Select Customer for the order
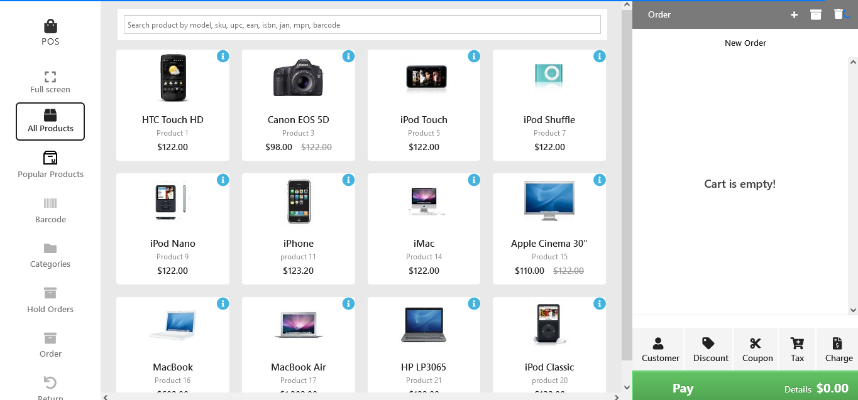This screenshot has width=858, height=400. coord(660,348)
